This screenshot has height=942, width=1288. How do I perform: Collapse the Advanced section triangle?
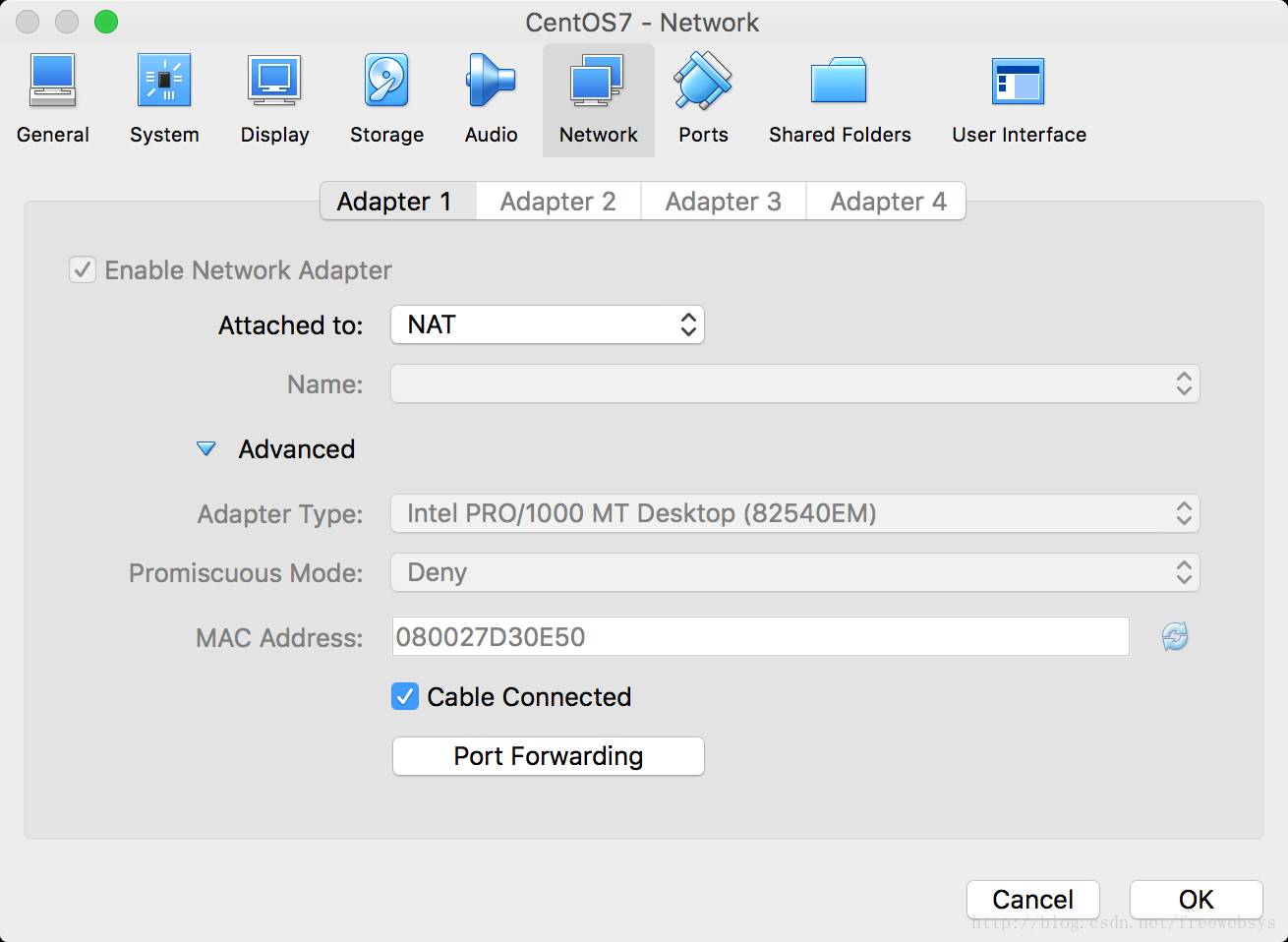(206, 449)
